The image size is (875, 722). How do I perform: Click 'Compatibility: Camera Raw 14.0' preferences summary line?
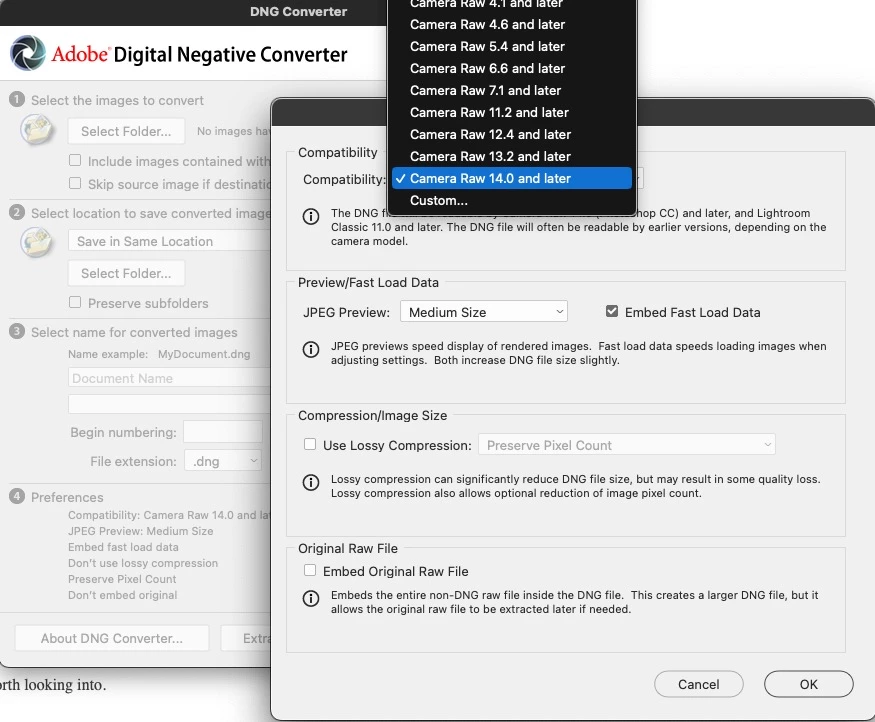coord(169,515)
